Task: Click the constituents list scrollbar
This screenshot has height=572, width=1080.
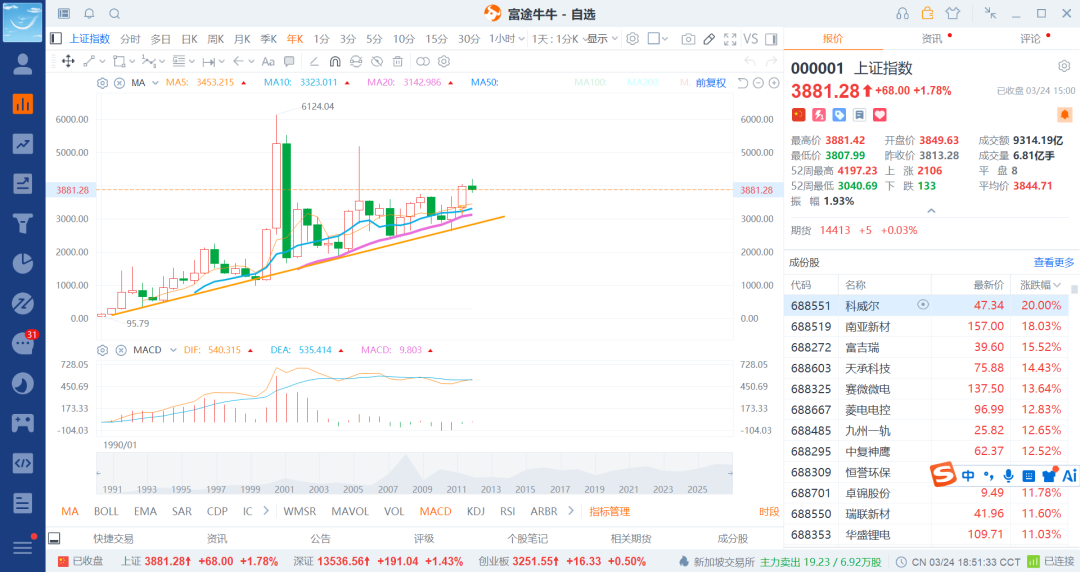Action: coord(1074,289)
